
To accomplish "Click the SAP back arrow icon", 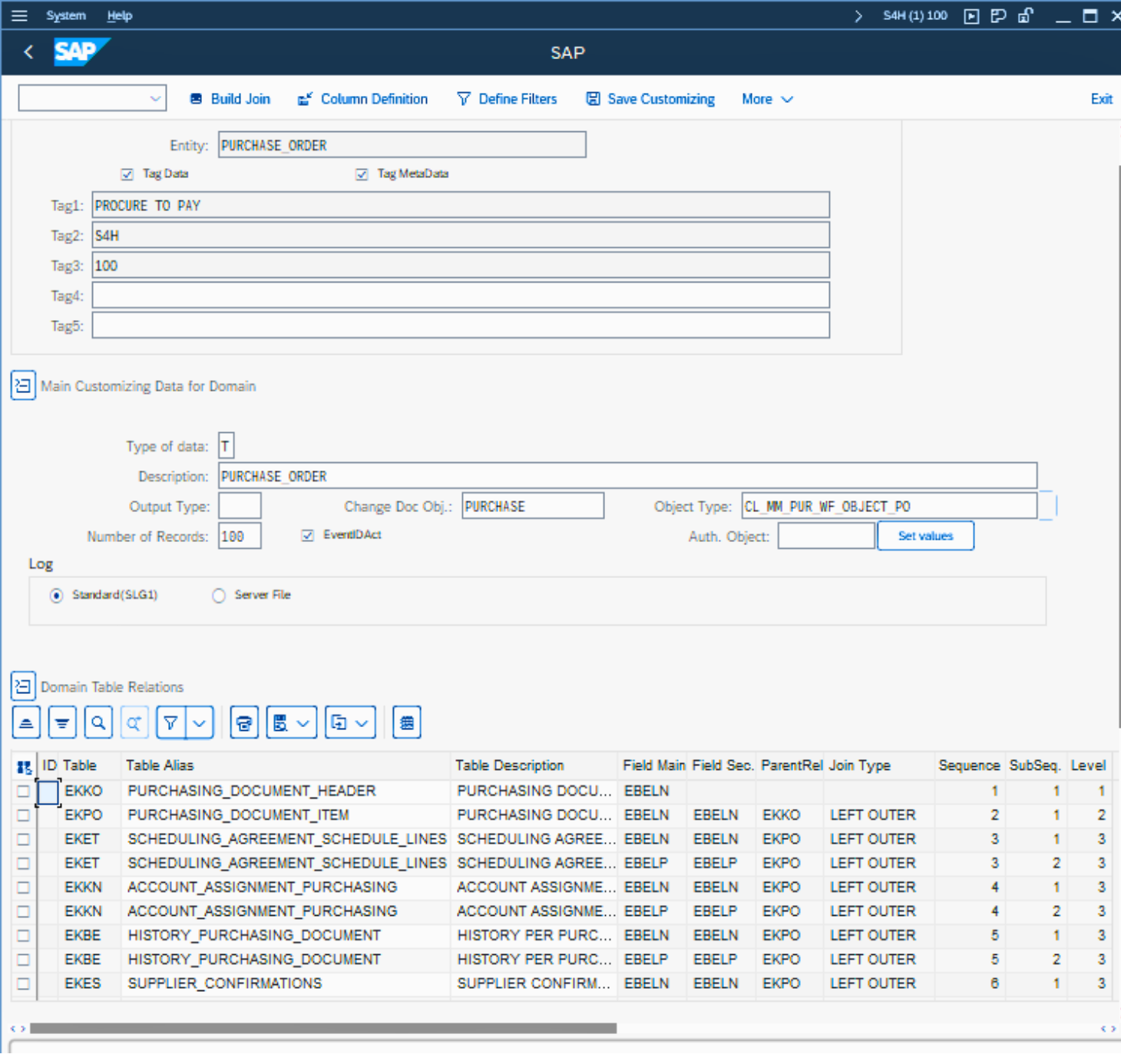I will coord(28,52).
